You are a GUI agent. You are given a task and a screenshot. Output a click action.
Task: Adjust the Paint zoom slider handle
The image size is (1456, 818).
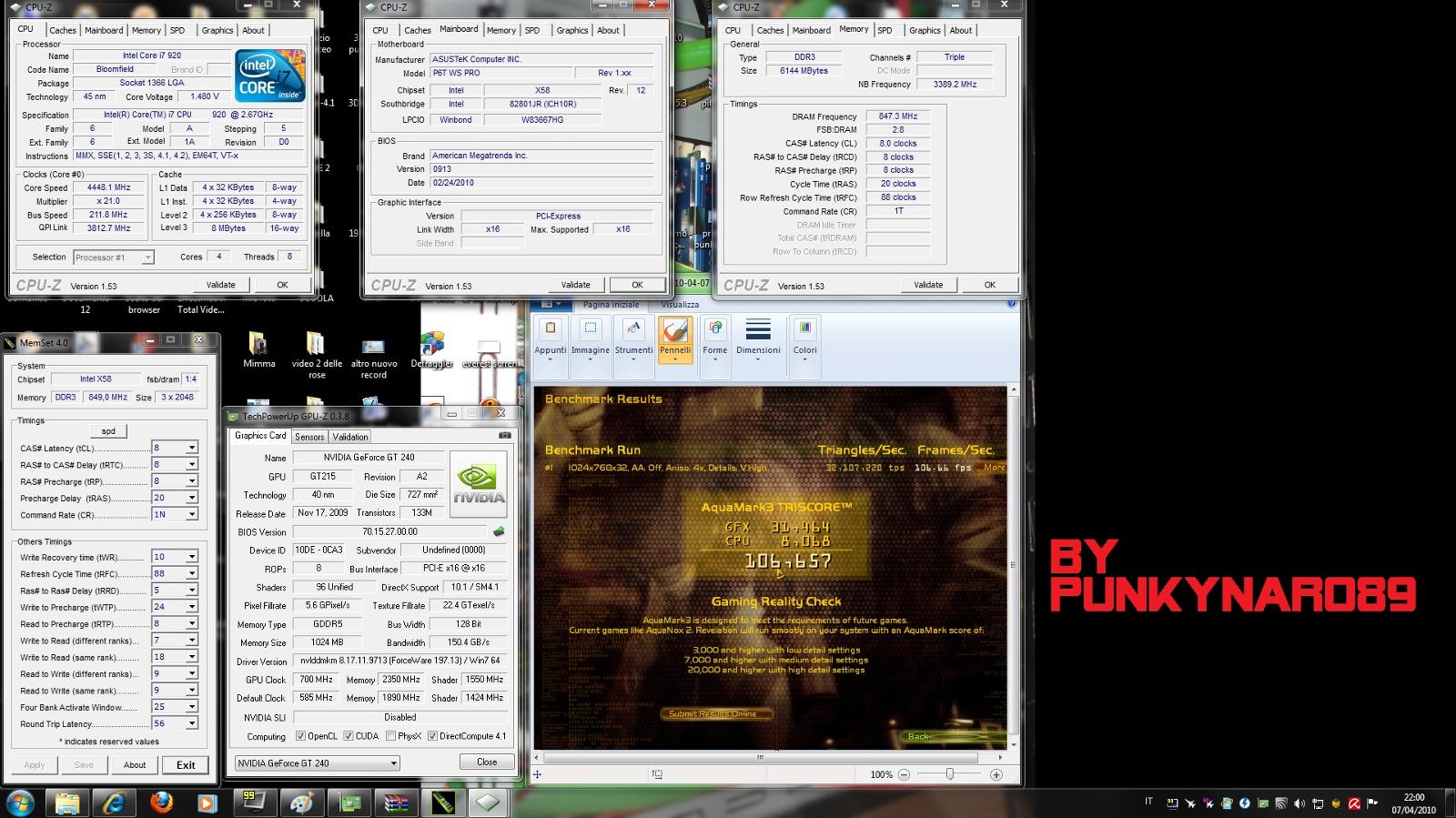[950, 774]
